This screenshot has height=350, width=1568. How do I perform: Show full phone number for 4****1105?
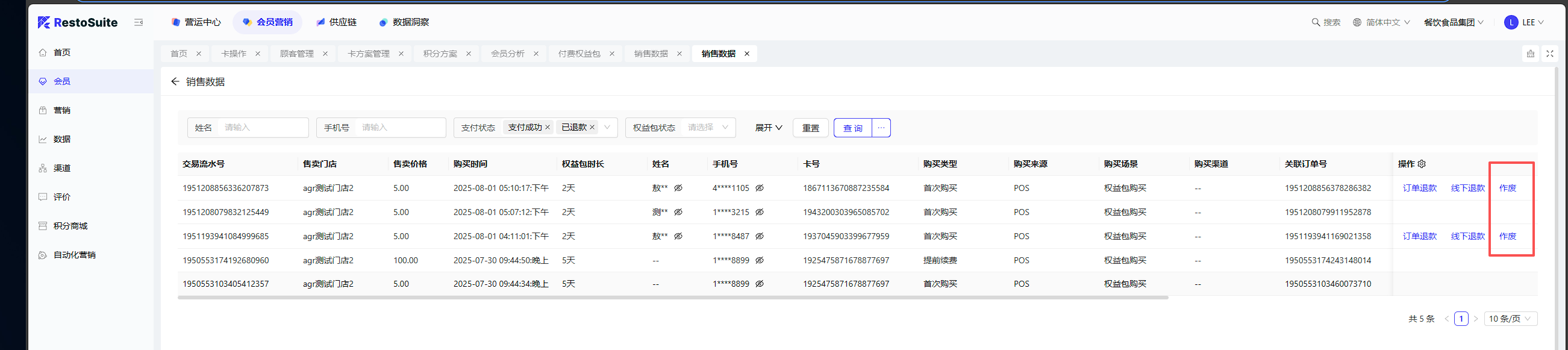760,188
